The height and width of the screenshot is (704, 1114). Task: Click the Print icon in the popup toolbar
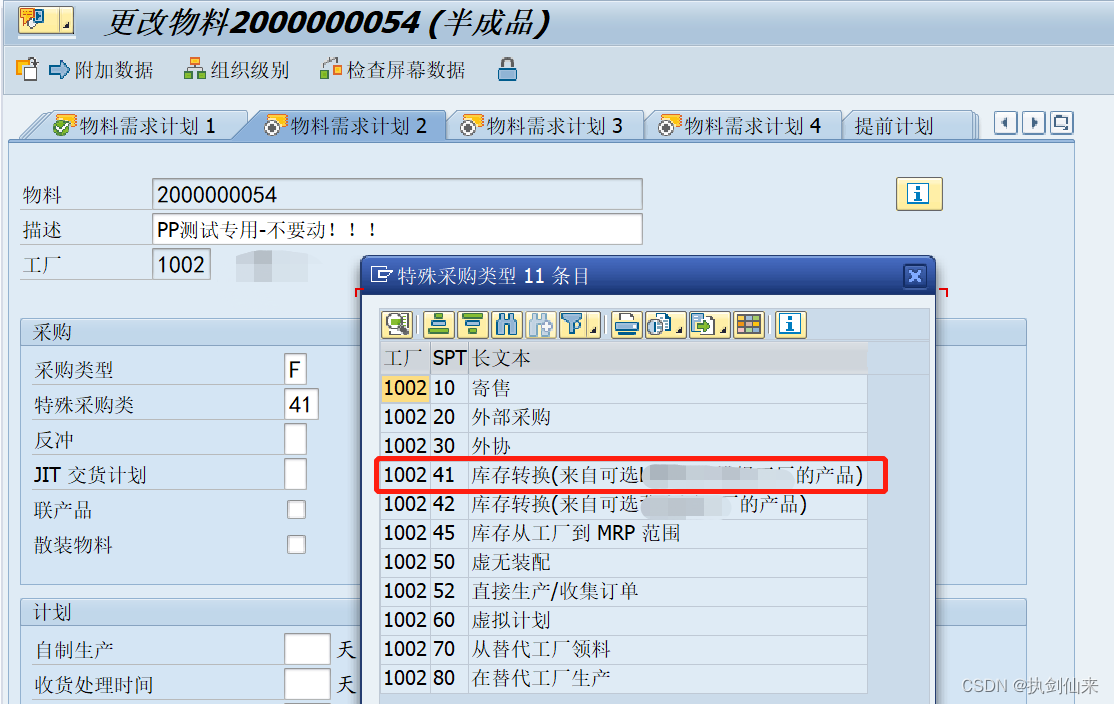pyautogui.click(x=626, y=325)
